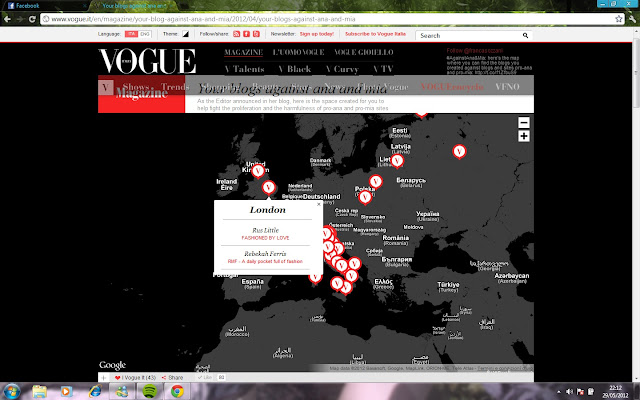The height and width of the screenshot is (400, 640).
Task: Open Windows Explorer from taskbar
Action: tap(40, 391)
